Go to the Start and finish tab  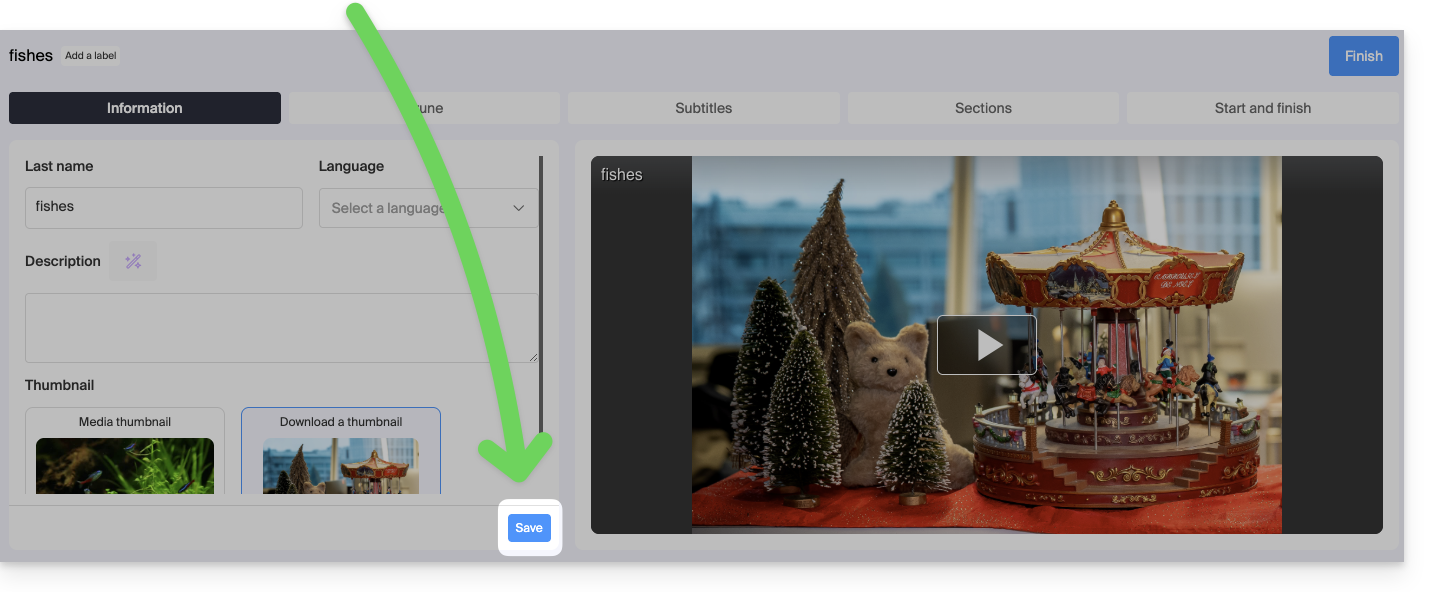tap(1262, 108)
